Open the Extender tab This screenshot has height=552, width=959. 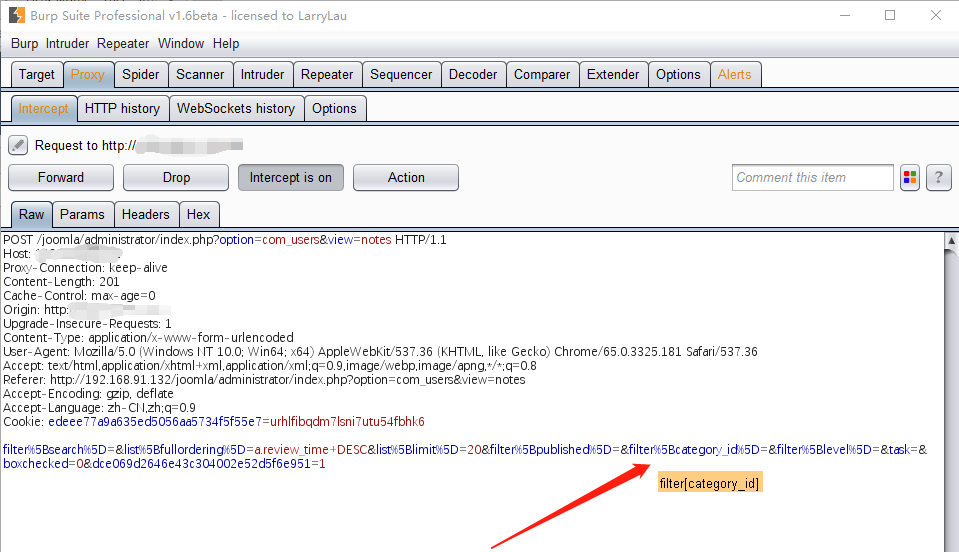tap(613, 75)
